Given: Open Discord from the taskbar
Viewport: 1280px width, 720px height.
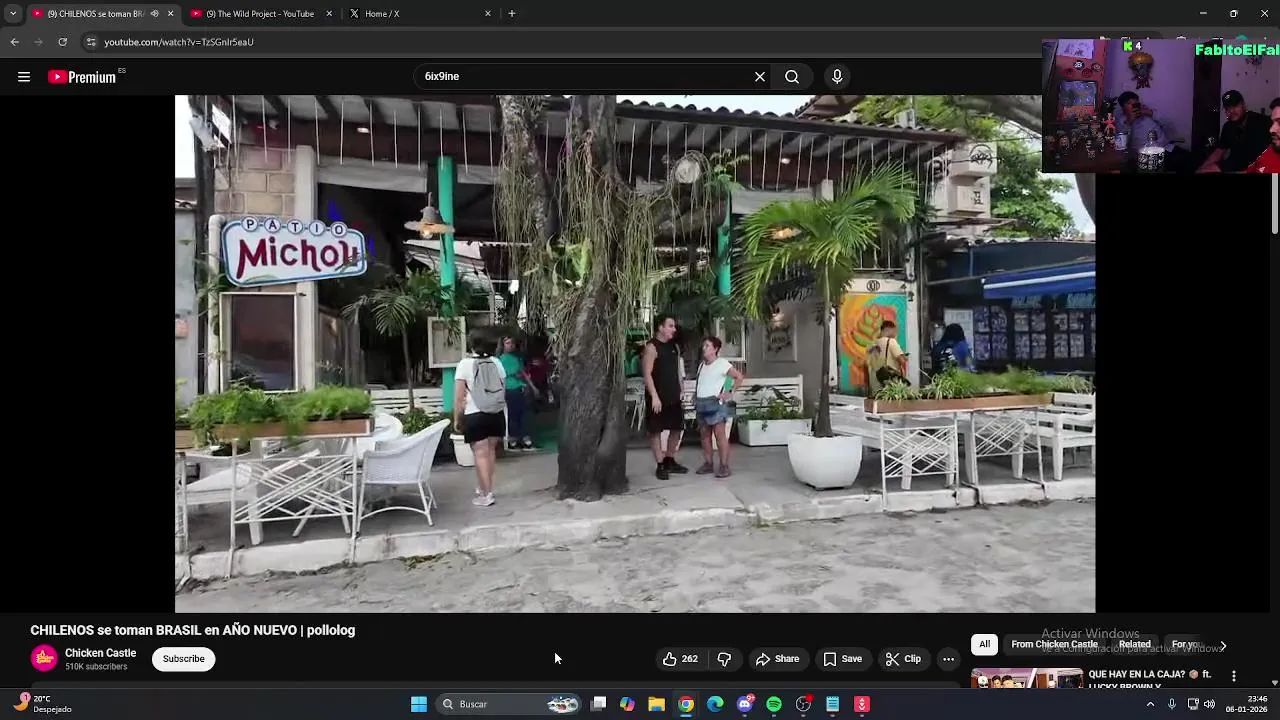Looking at the screenshot, I should click(744, 704).
